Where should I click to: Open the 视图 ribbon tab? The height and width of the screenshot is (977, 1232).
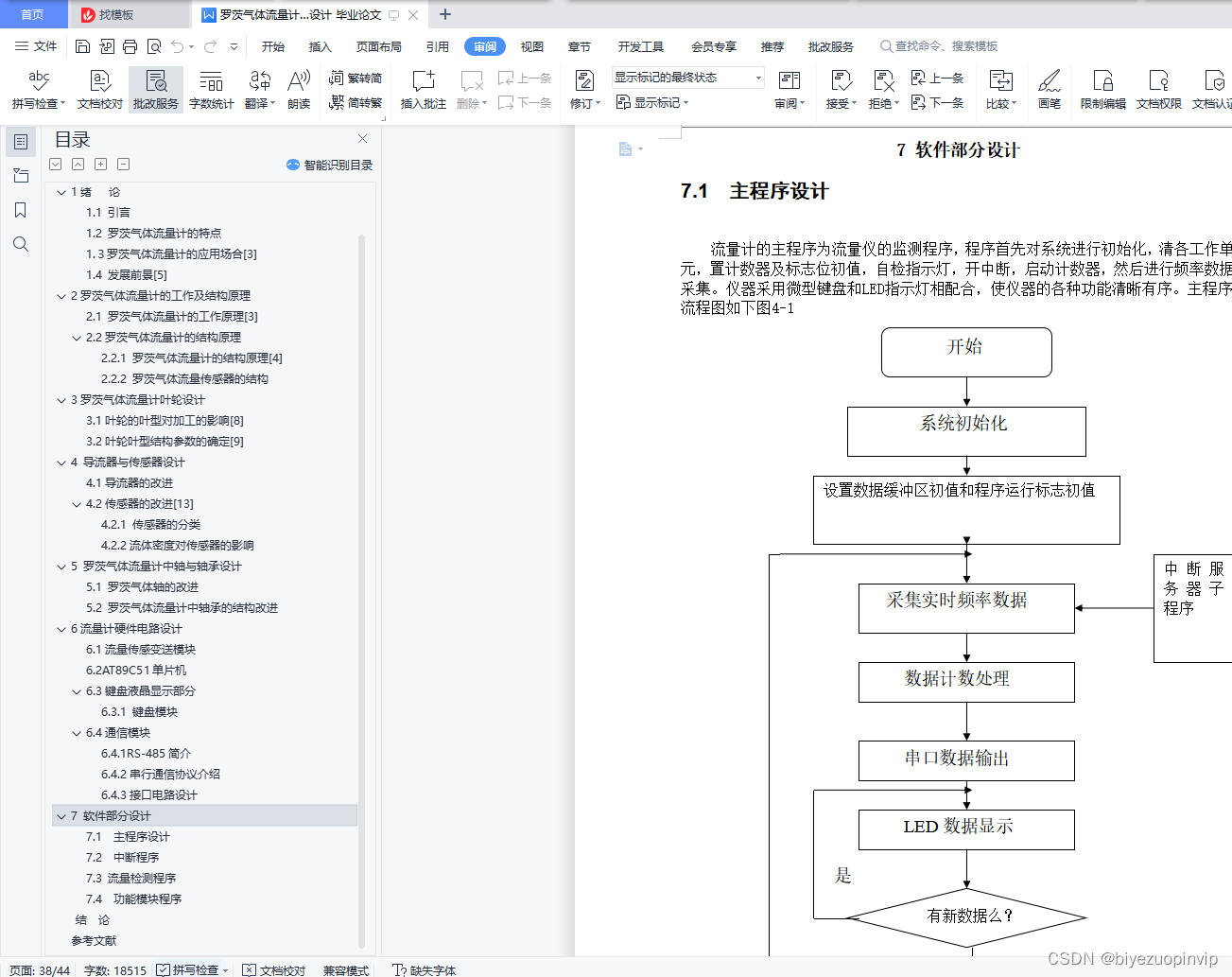[532, 46]
